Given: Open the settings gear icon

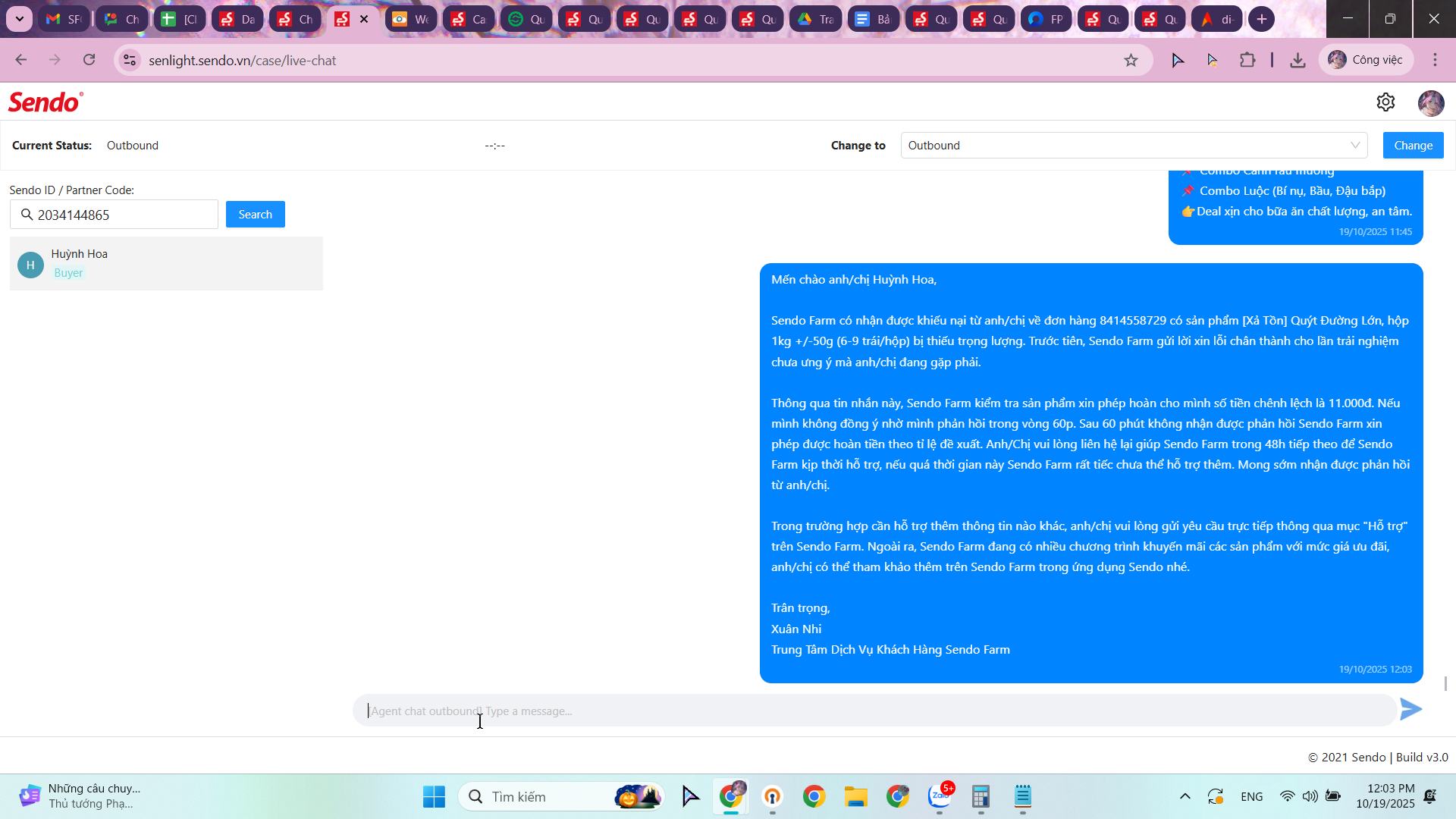Looking at the screenshot, I should pyautogui.click(x=1385, y=102).
